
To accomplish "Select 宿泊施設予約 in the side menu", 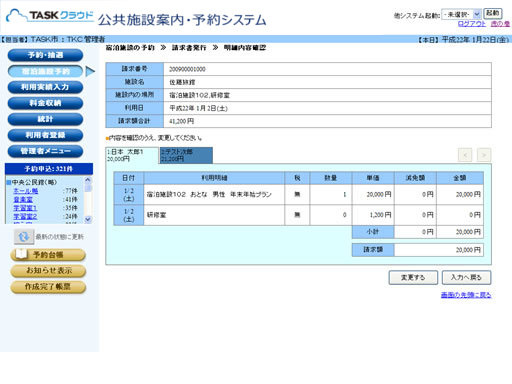I will tap(45, 71).
